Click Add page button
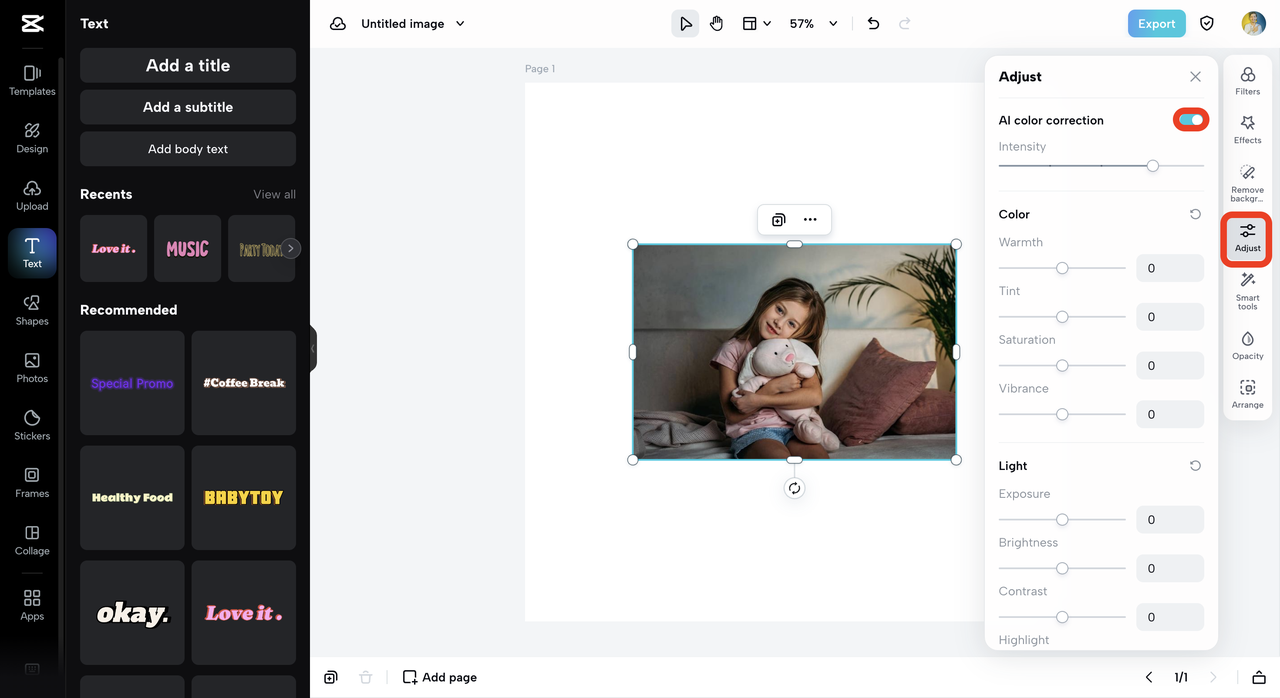This screenshot has height=698, width=1280. tap(440, 677)
